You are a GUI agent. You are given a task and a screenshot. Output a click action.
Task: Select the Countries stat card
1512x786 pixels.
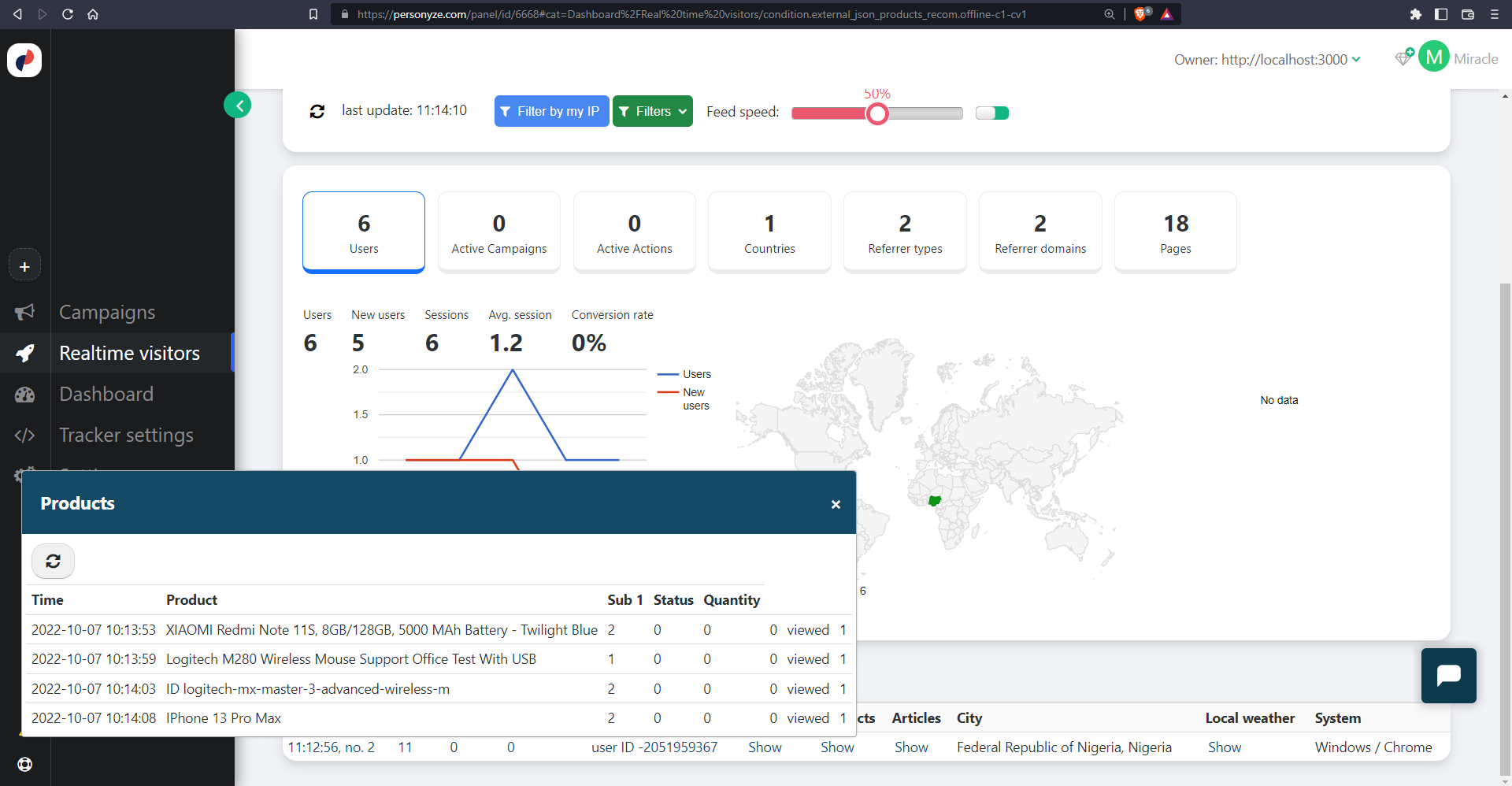[769, 232]
